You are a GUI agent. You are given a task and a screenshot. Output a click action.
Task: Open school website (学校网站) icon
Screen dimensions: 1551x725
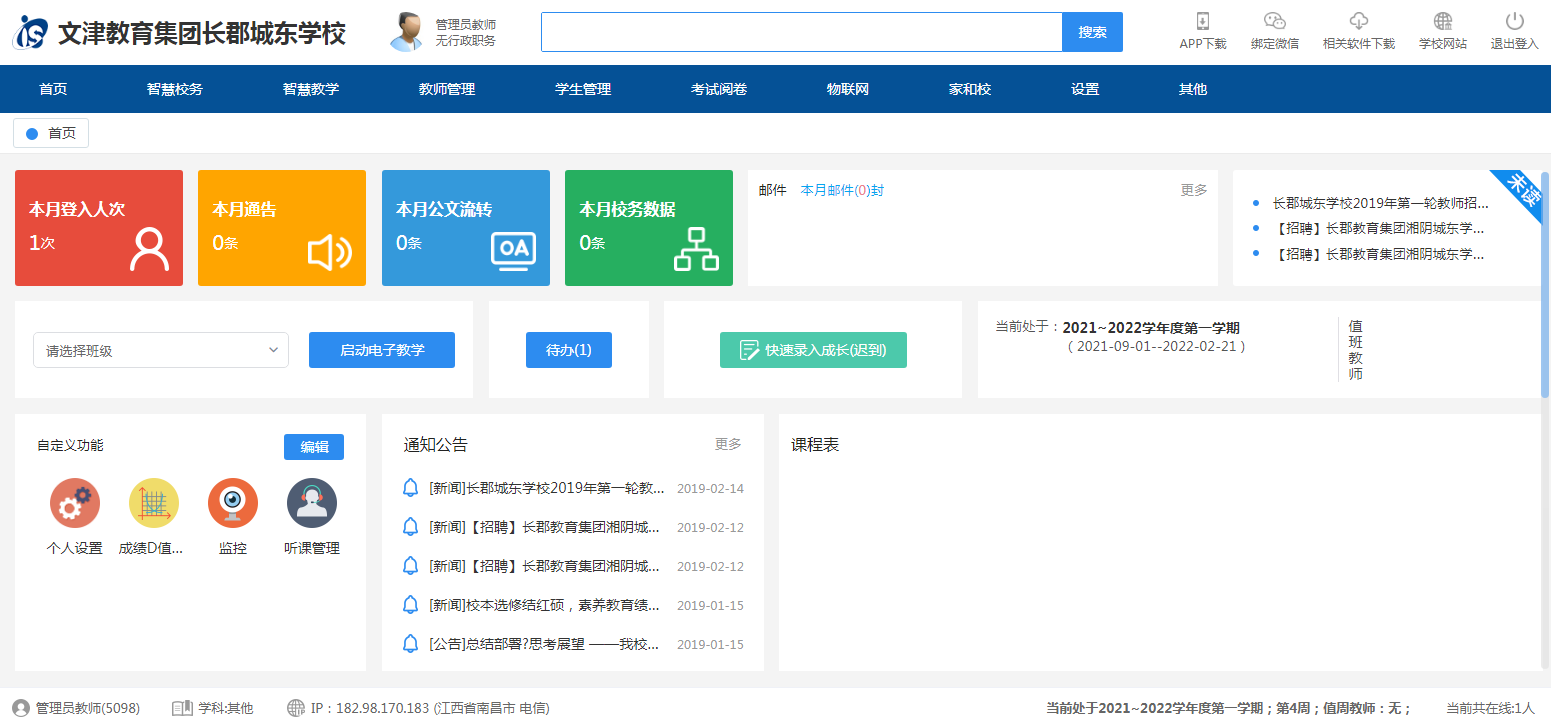point(1443,21)
